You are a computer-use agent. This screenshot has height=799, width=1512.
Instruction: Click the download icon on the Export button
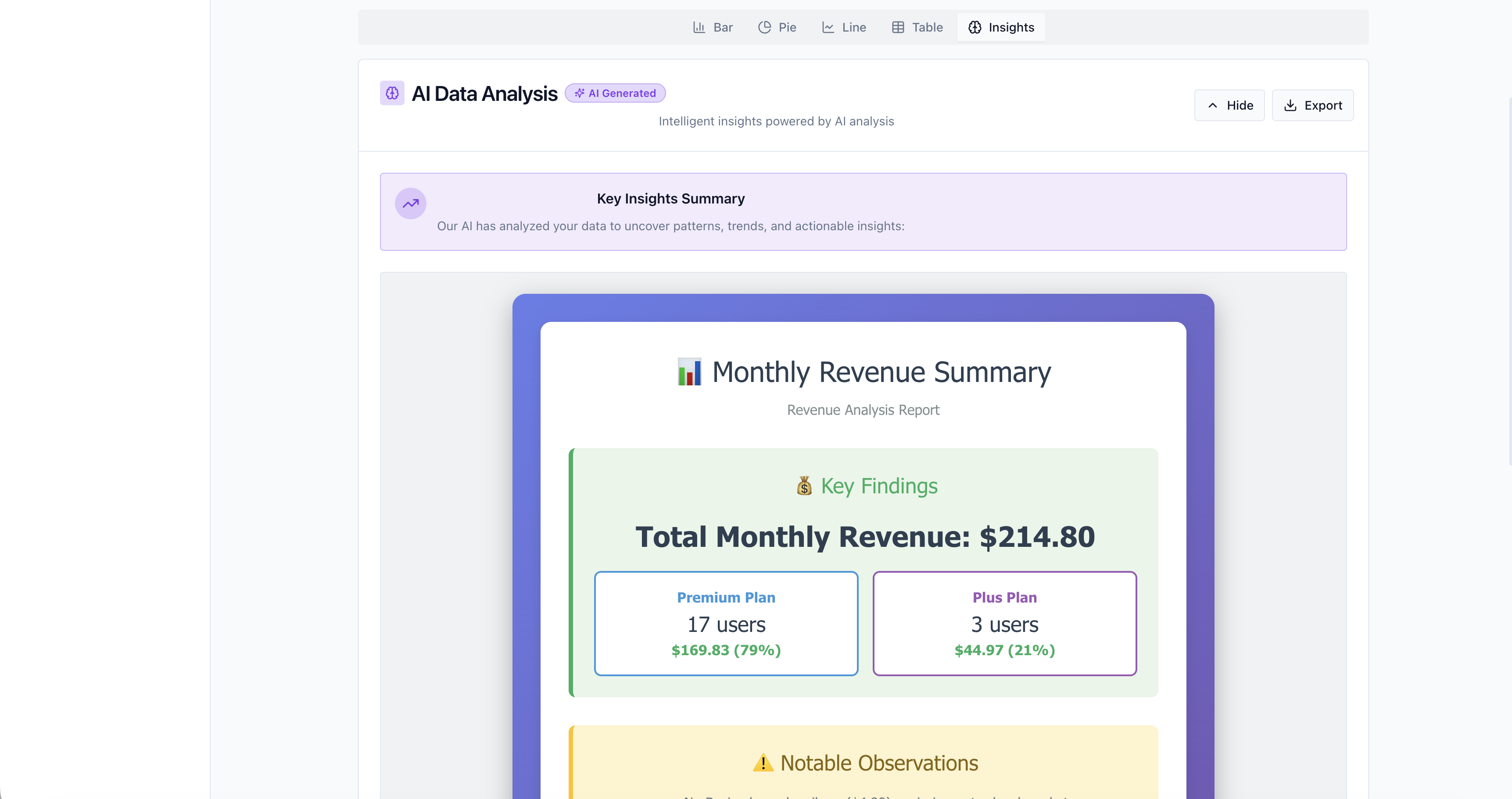click(x=1290, y=106)
